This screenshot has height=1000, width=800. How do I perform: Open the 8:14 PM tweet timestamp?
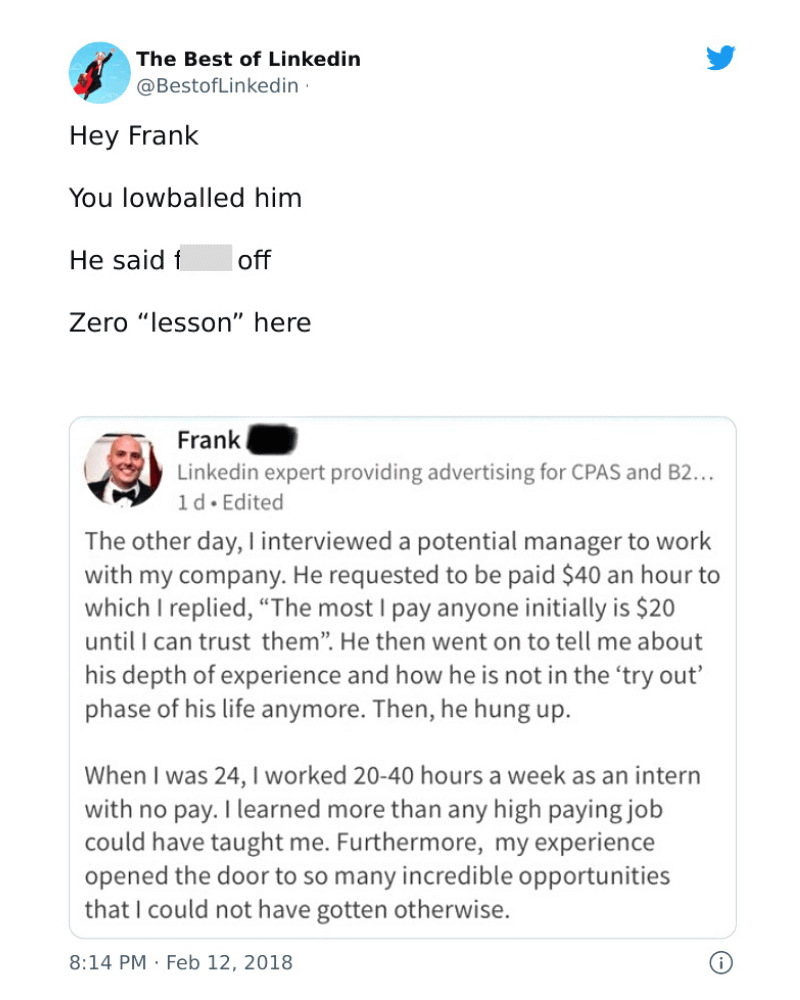(x=107, y=963)
